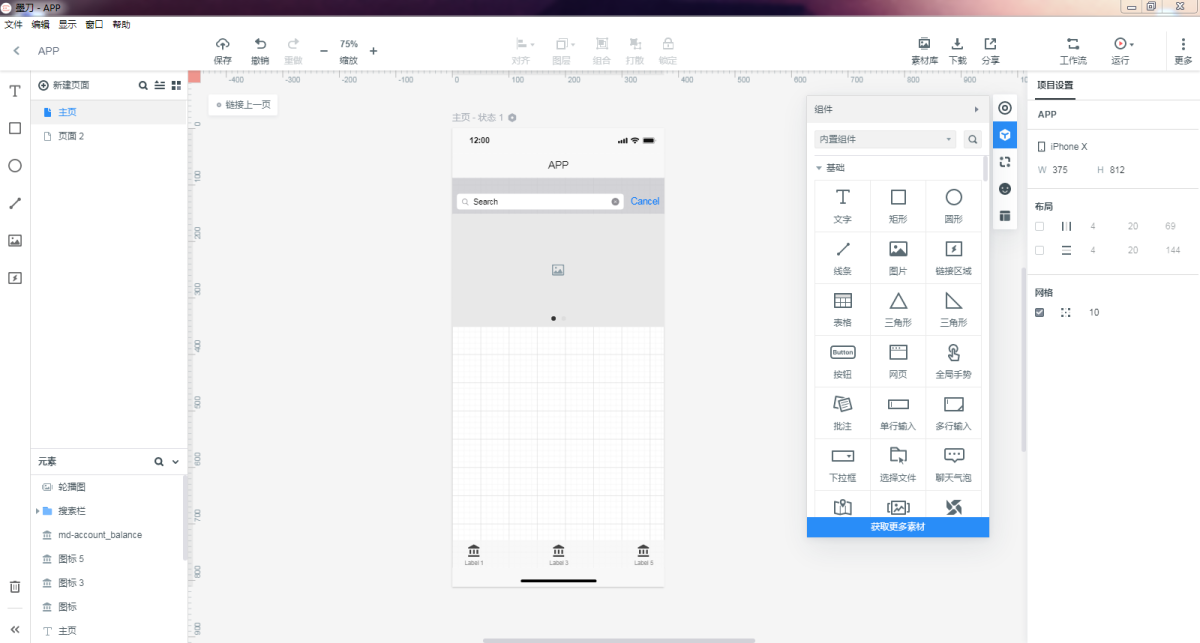
Task: Click the Share icon in toolbar
Action: 990,44
